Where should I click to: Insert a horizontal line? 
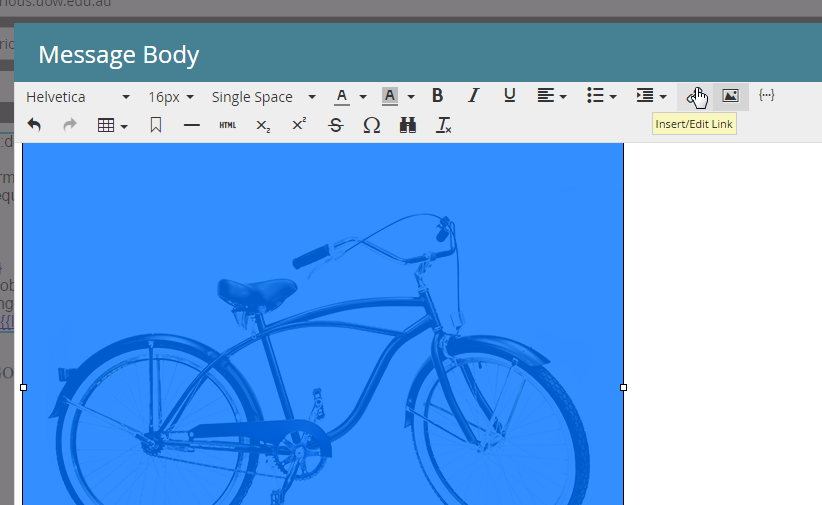click(x=192, y=125)
